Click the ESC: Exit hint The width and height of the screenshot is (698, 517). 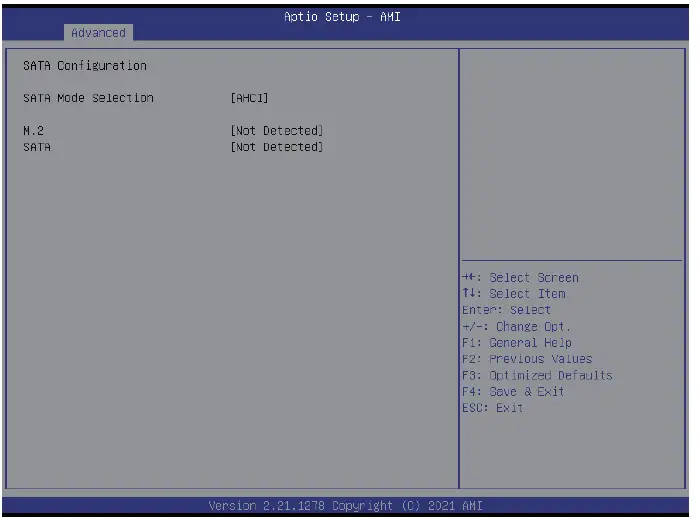tap(493, 408)
